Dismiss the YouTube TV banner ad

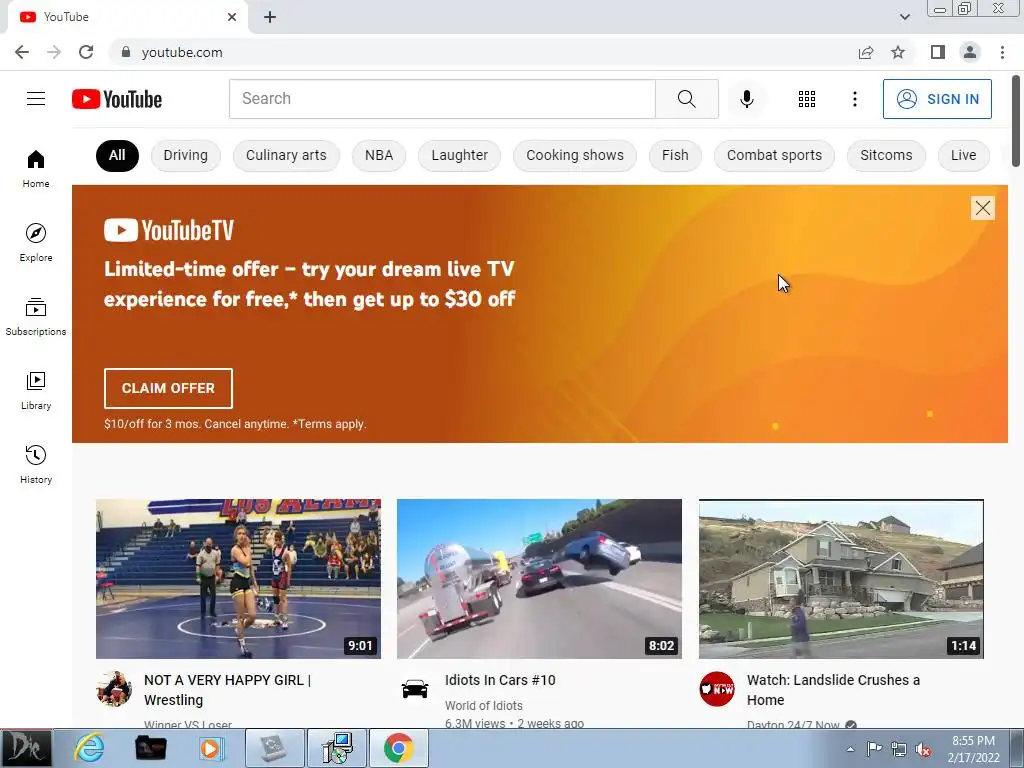point(982,208)
